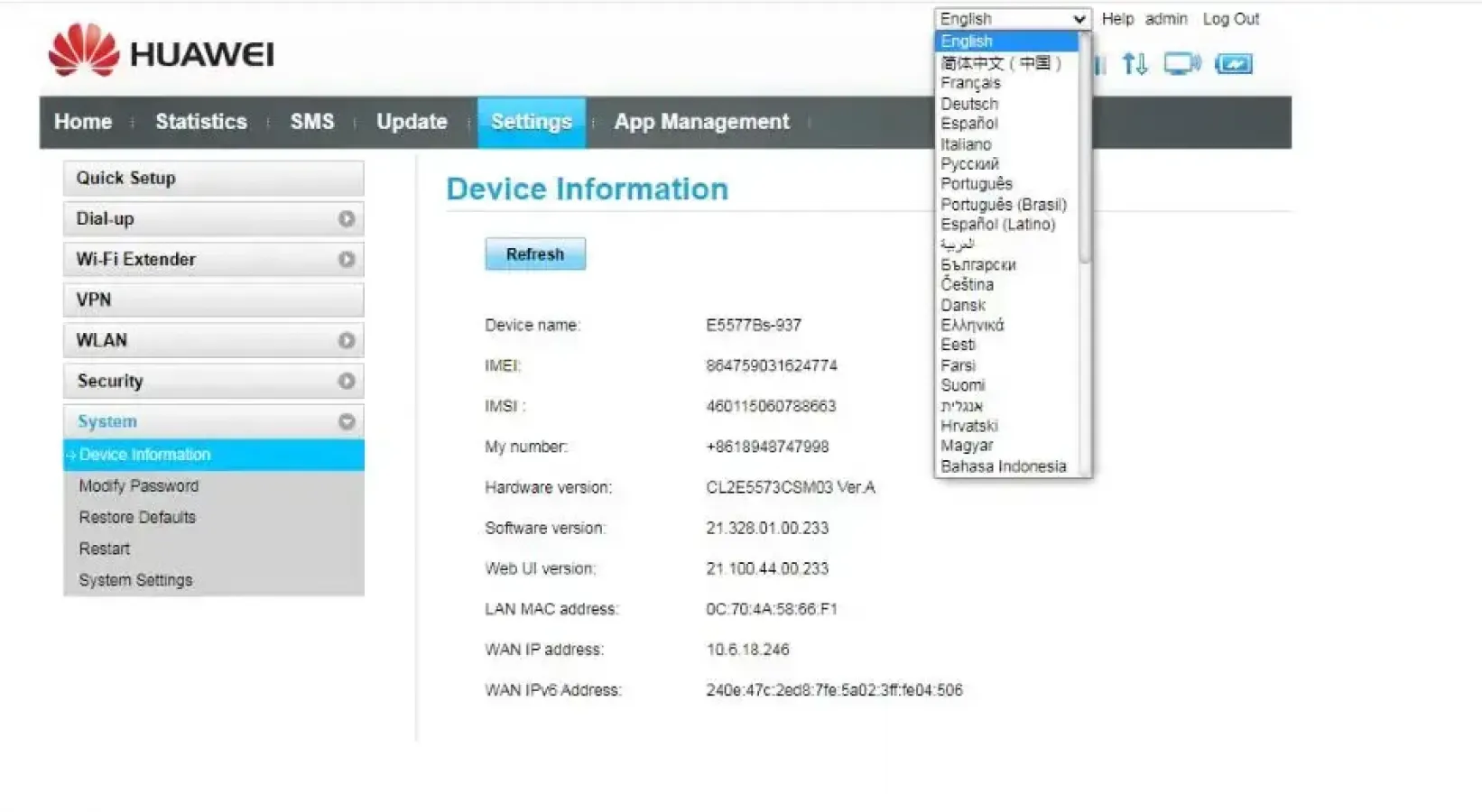
Task: Click the battery charging status icon
Action: coord(1233,64)
